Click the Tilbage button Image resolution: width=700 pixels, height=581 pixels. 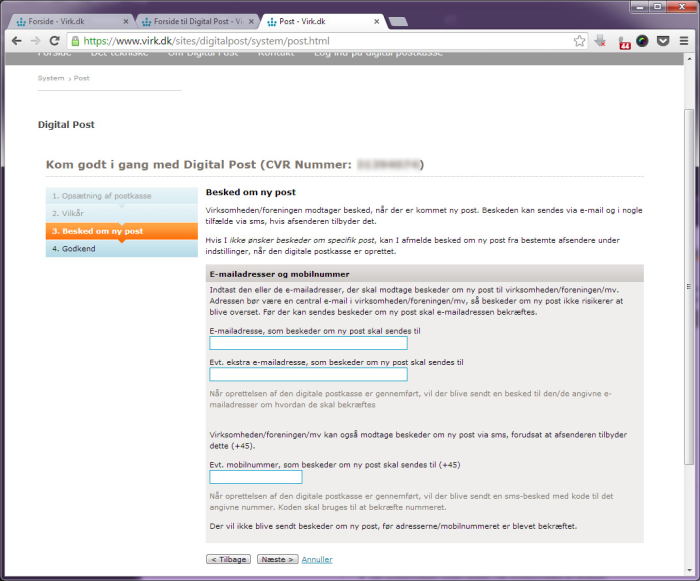229,560
